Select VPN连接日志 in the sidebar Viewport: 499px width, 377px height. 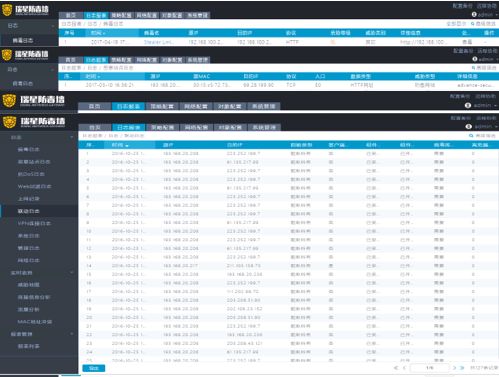(34, 223)
